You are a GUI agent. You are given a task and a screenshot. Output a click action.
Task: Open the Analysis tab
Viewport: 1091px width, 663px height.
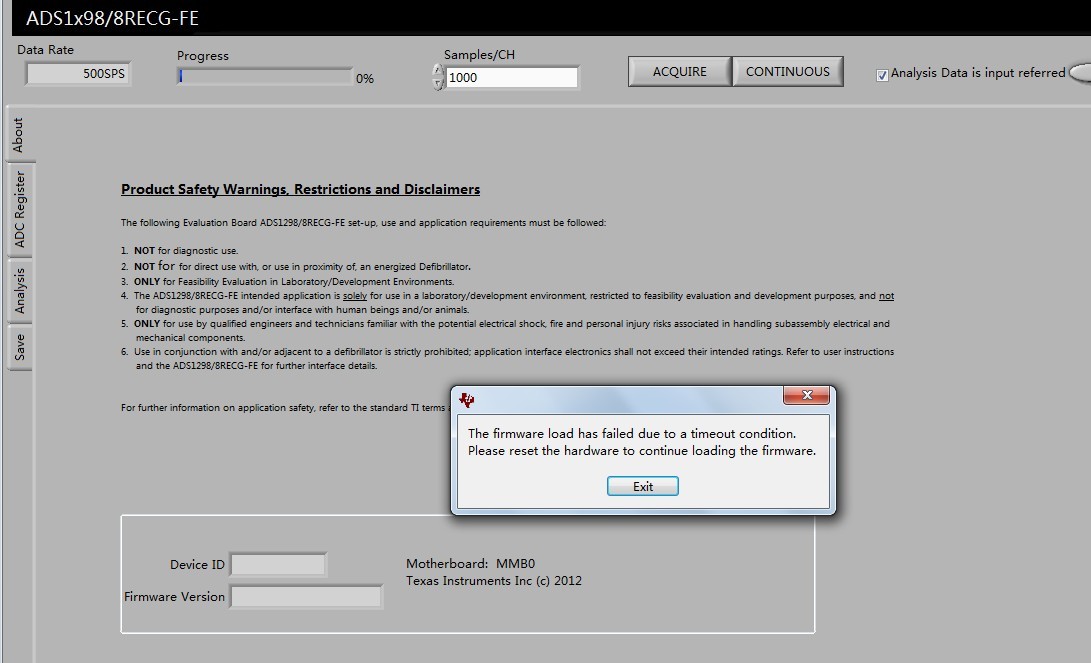coord(19,291)
